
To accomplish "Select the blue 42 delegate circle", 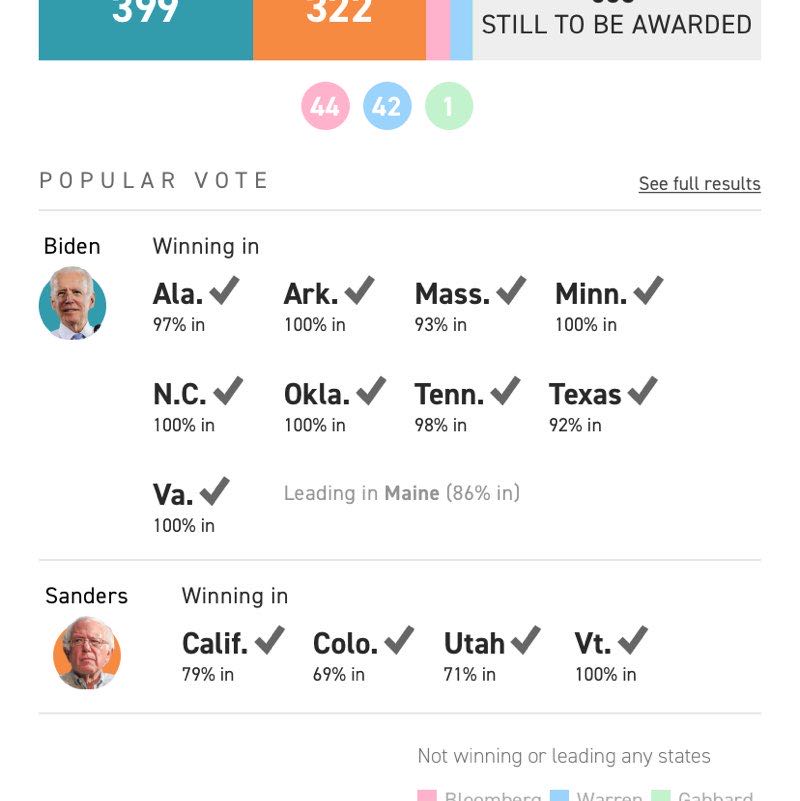I will [x=387, y=106].
